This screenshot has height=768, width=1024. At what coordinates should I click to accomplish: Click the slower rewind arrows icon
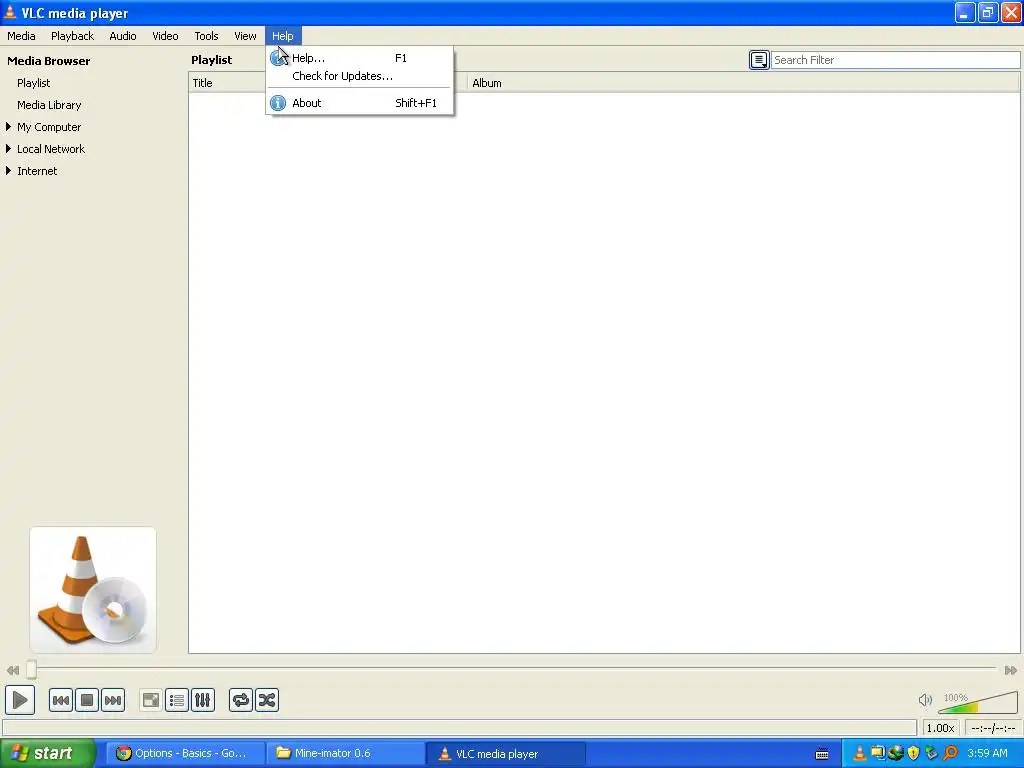pos(12,670)
